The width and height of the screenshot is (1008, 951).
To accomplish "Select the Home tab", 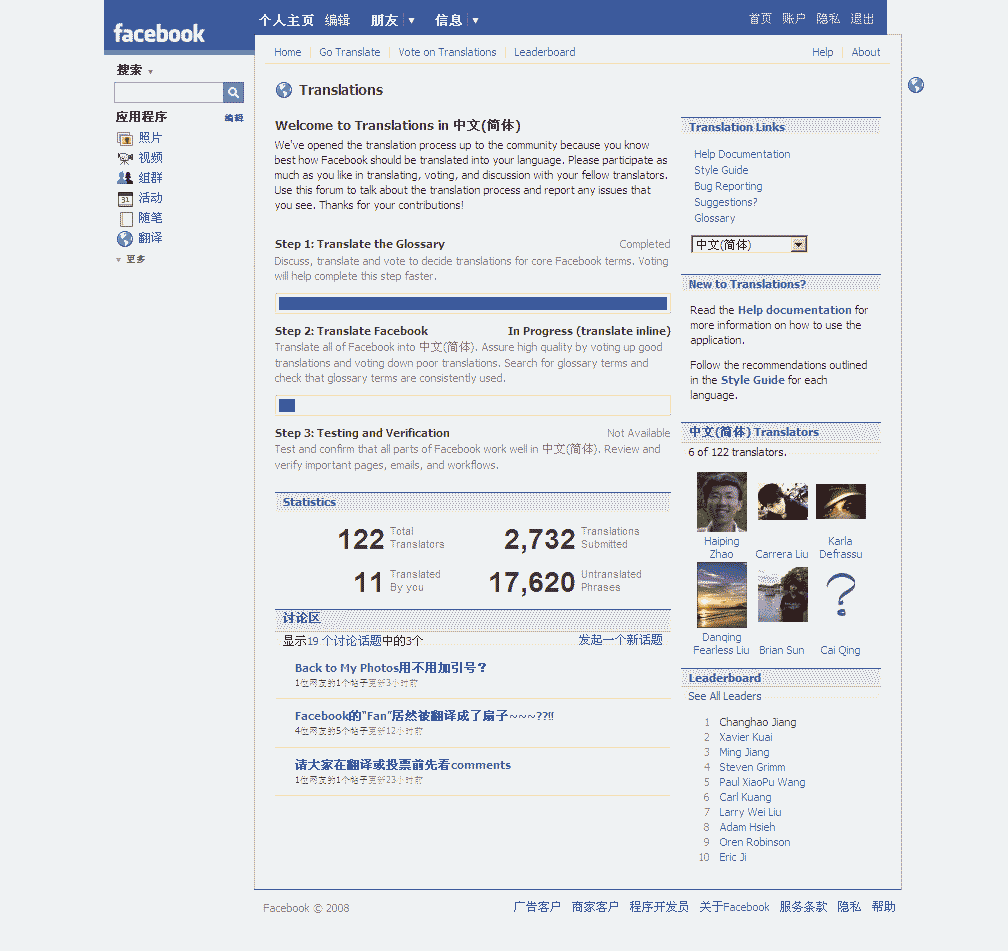I will click(287, 52).
